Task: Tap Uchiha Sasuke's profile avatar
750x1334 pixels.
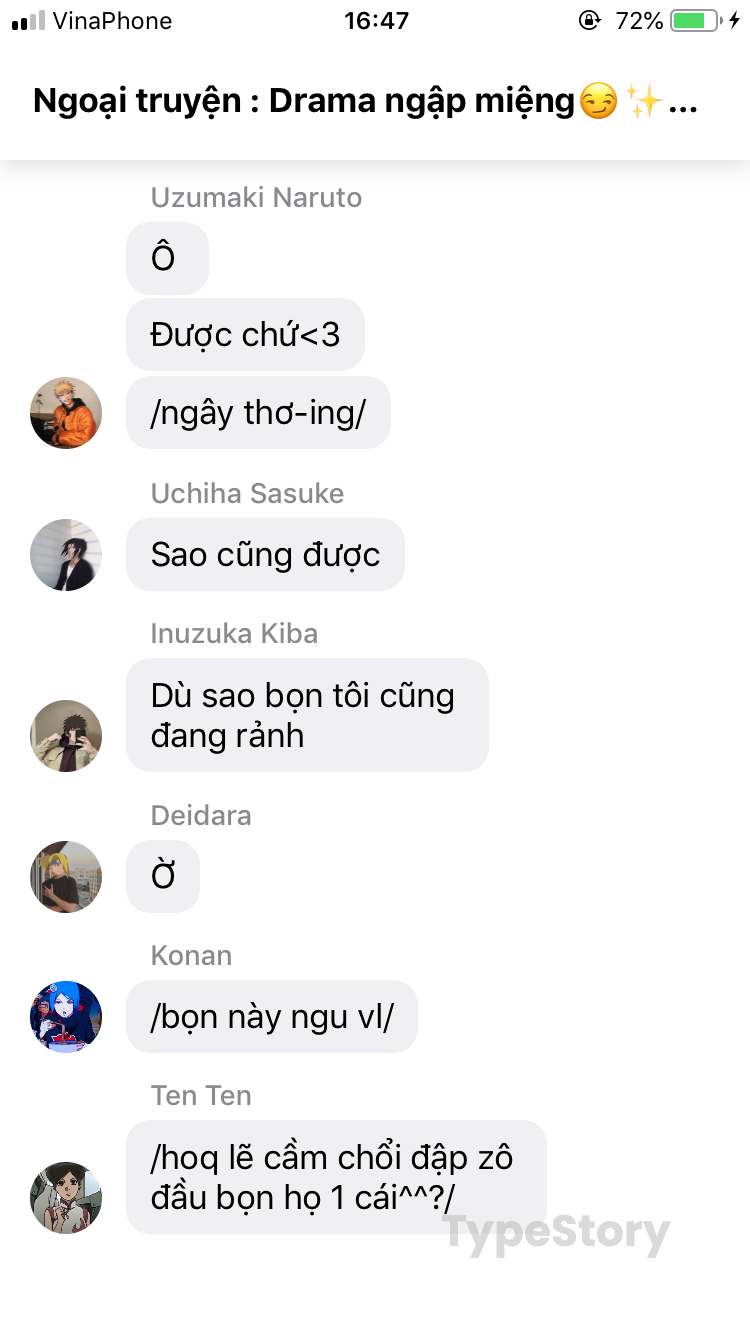Action: [66, 555]
